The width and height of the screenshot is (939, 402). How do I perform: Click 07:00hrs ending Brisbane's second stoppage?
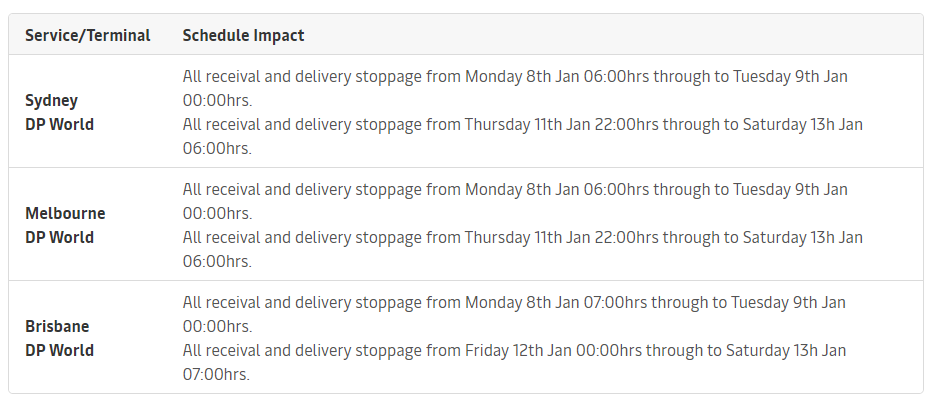coord(216,374)
